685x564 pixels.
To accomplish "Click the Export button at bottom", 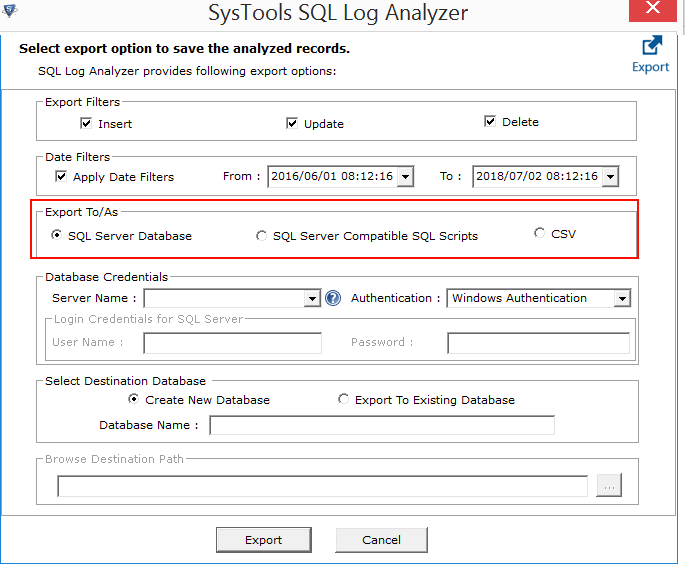I will tap(264, 540).
